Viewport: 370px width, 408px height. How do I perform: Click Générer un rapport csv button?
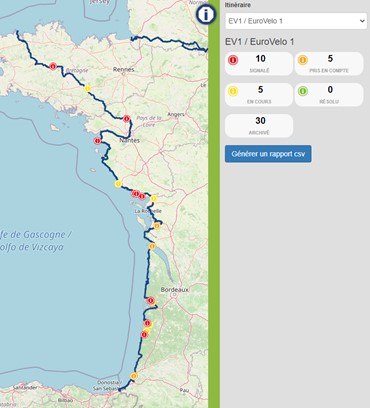[x=268, y=154]
